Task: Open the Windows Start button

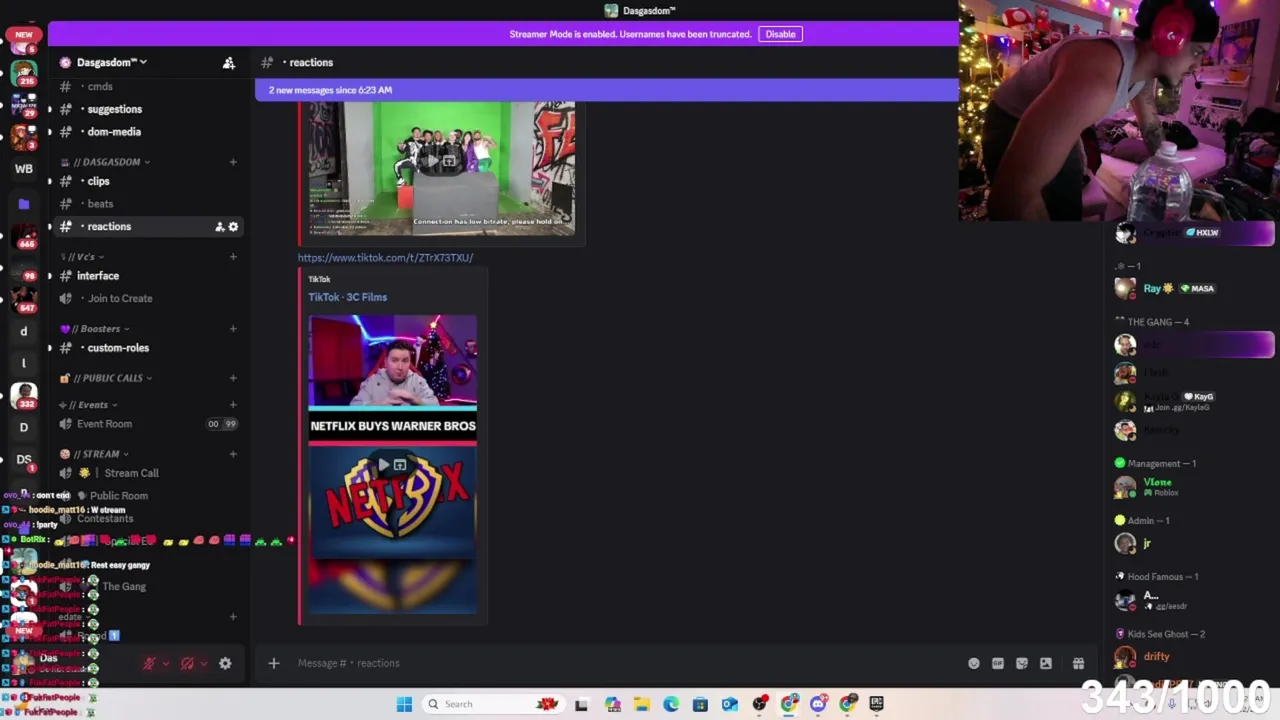Action: [404, 704]
